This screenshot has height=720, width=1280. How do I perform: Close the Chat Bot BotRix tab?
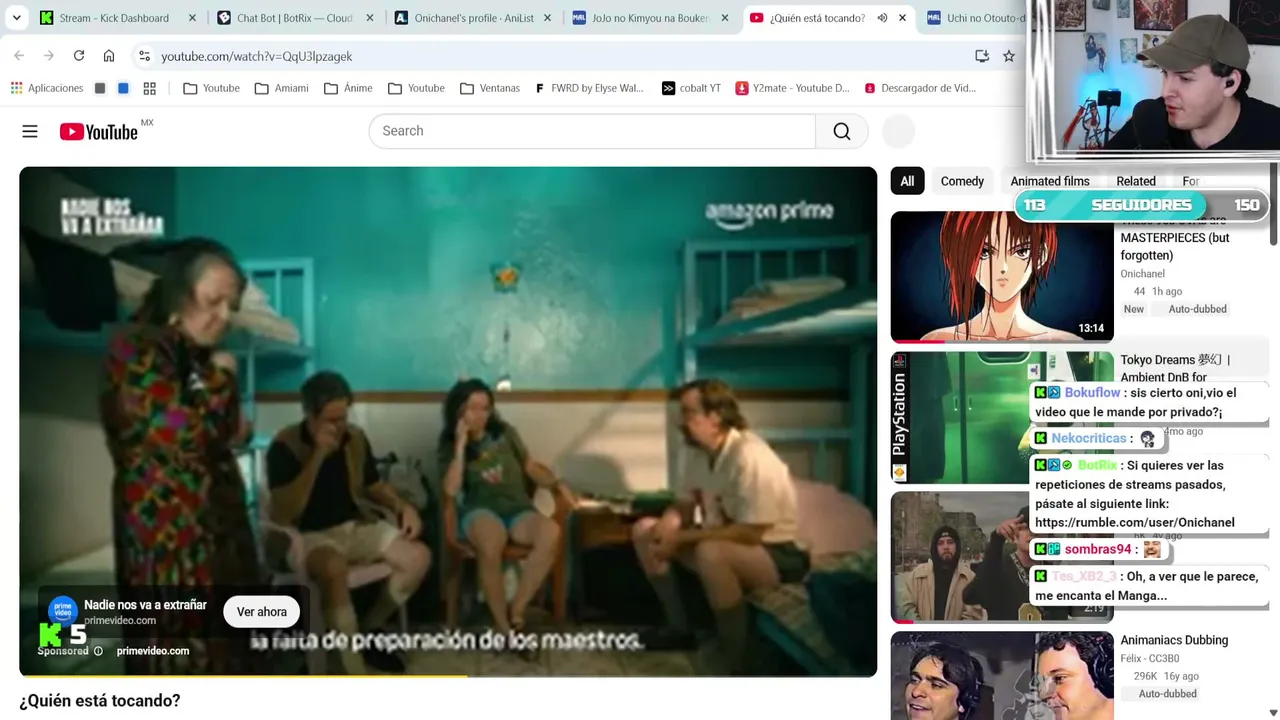point(370,18)
